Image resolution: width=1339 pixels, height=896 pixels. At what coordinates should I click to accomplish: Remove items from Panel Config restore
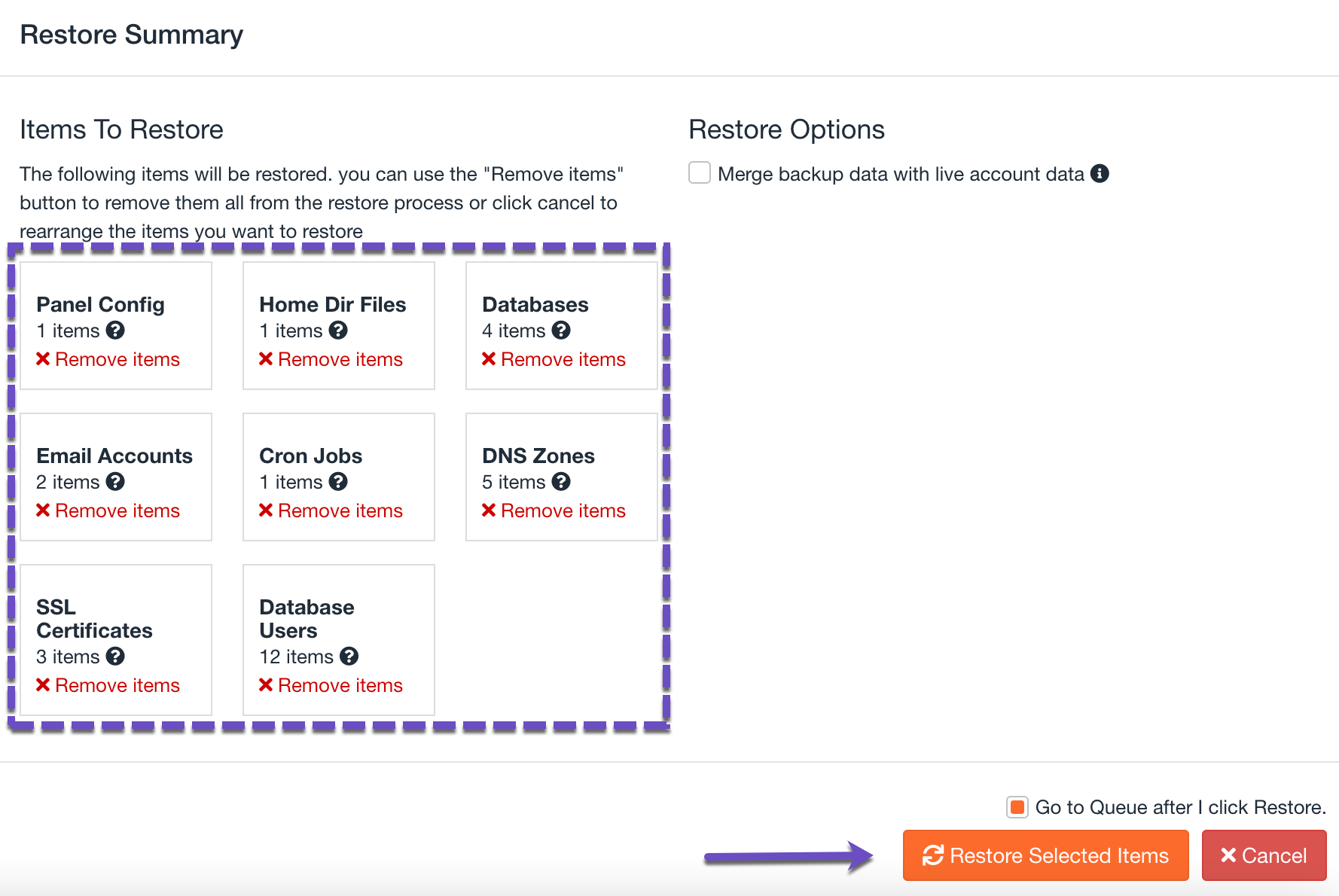pyautogui.click(x=108, y=359)
